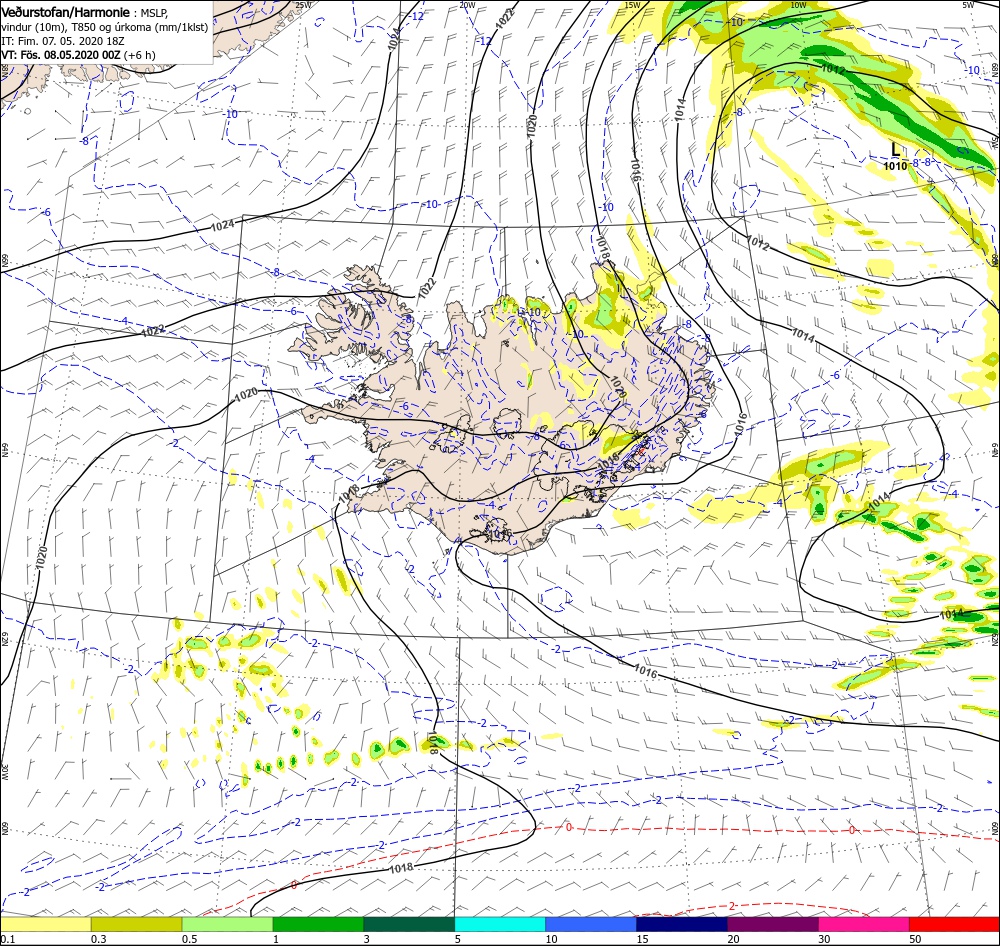Image resolution: width=1000 pixels, height=946 pixels.
Task: Click the pale yellow 0.1 legend swatch
Action: click(x=46, y=924)
